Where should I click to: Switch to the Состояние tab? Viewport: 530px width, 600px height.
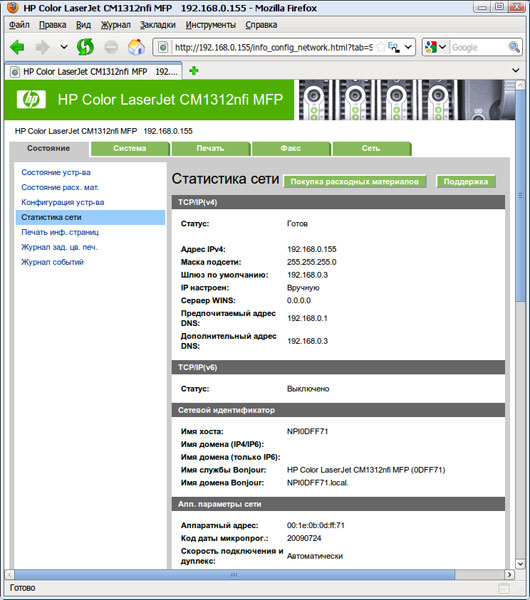[49, 148]
